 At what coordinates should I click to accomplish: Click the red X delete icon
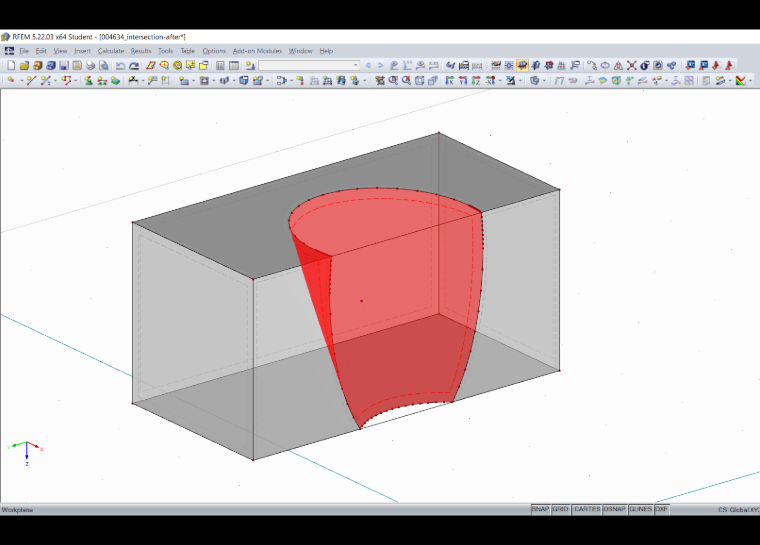pyautogui.click(x=632, y=65)
